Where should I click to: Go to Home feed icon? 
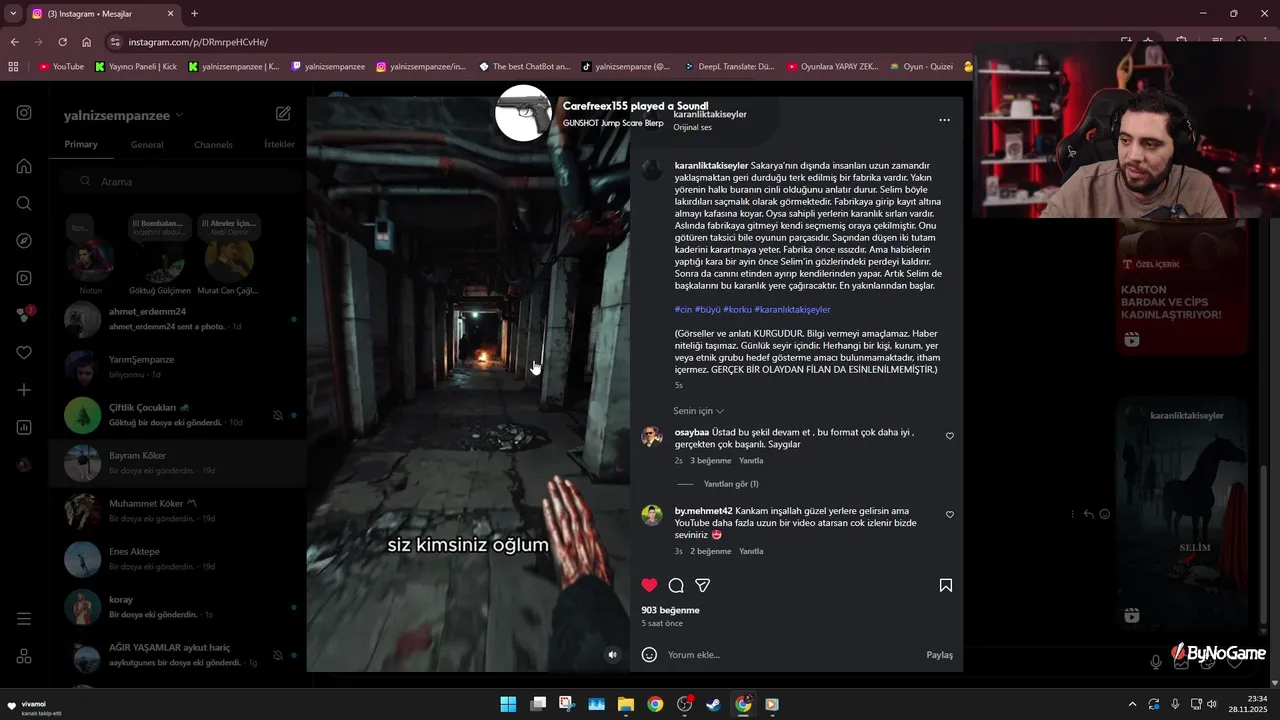(x=24, y=166)
